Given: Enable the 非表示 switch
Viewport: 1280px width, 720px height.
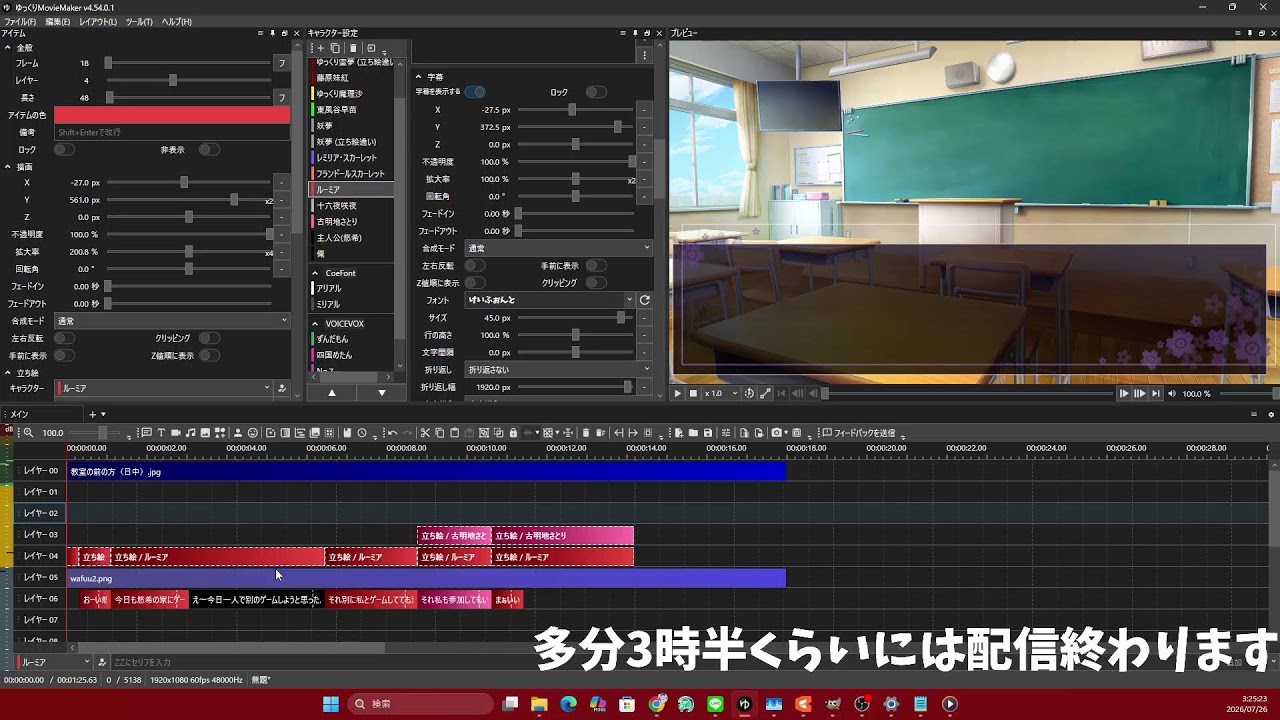Looking at the screenshot, I should [x=209, y=149].
